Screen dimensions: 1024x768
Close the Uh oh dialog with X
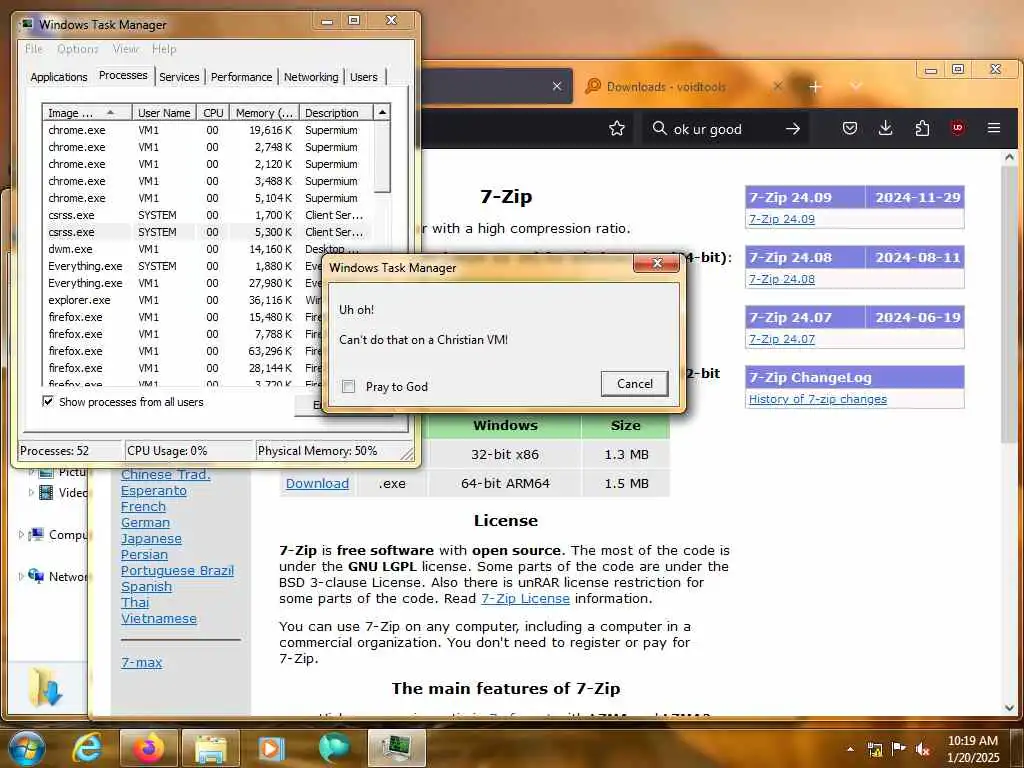coord(656,263)
